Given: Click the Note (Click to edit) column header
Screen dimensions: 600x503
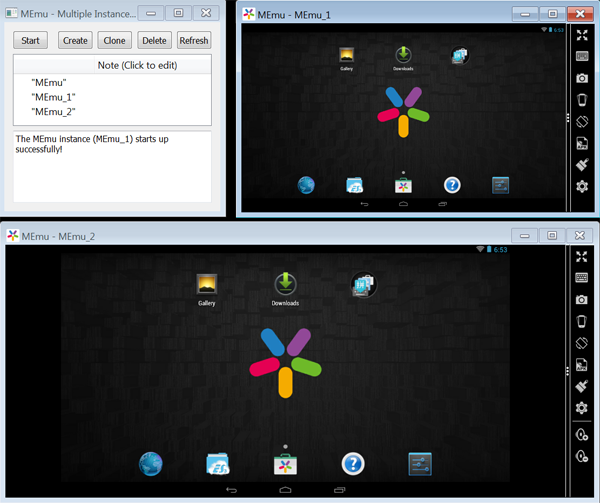Looking at the screenshot, I should tap(152, 65).
